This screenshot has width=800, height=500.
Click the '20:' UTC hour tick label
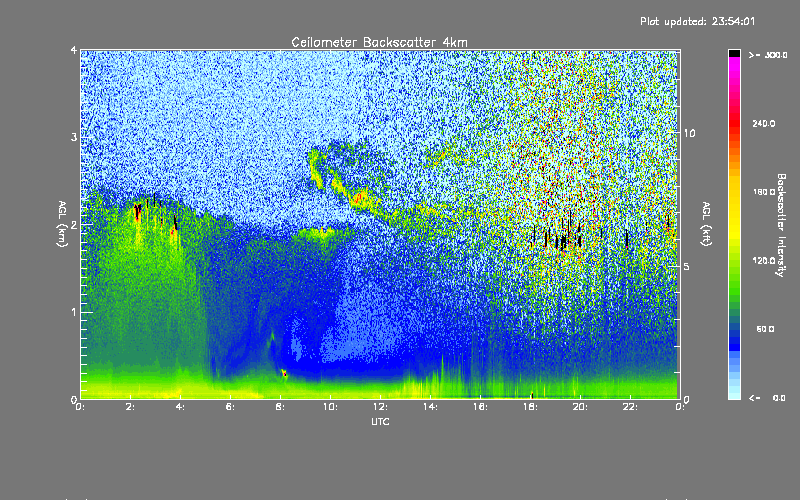click(x=580, y=407)
